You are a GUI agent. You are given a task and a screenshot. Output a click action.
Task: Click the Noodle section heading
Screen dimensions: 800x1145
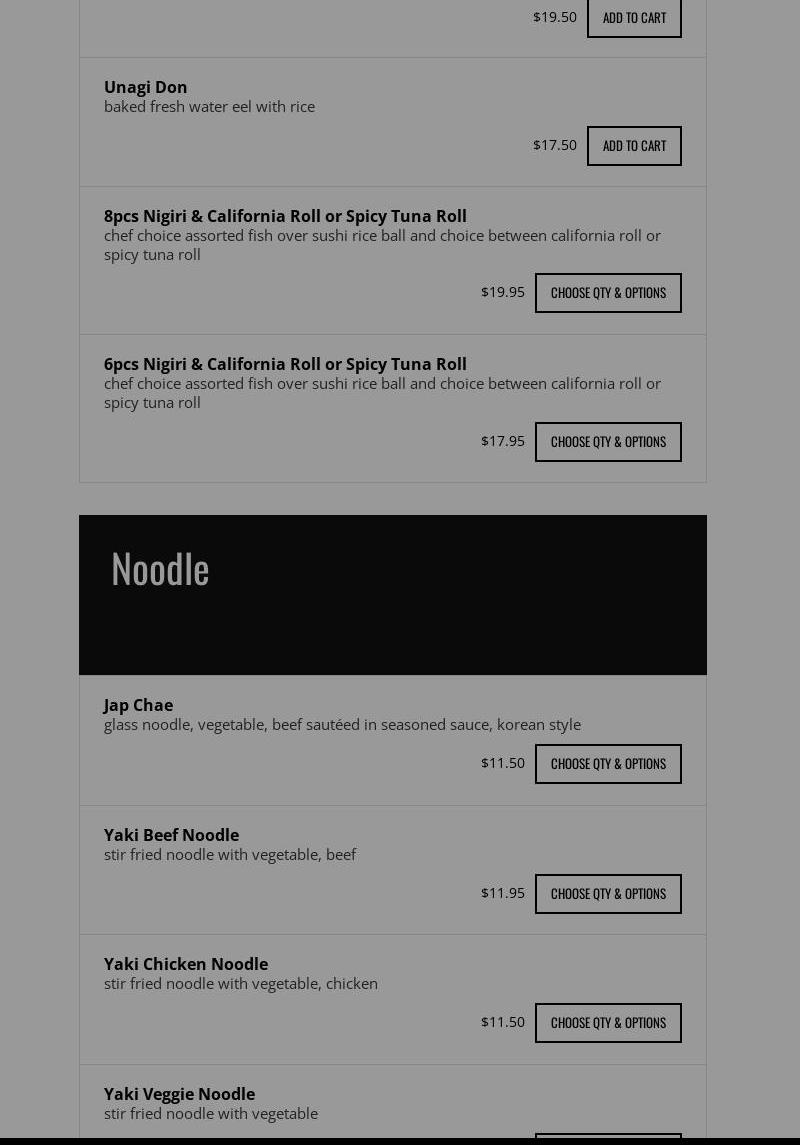(160, 568)
